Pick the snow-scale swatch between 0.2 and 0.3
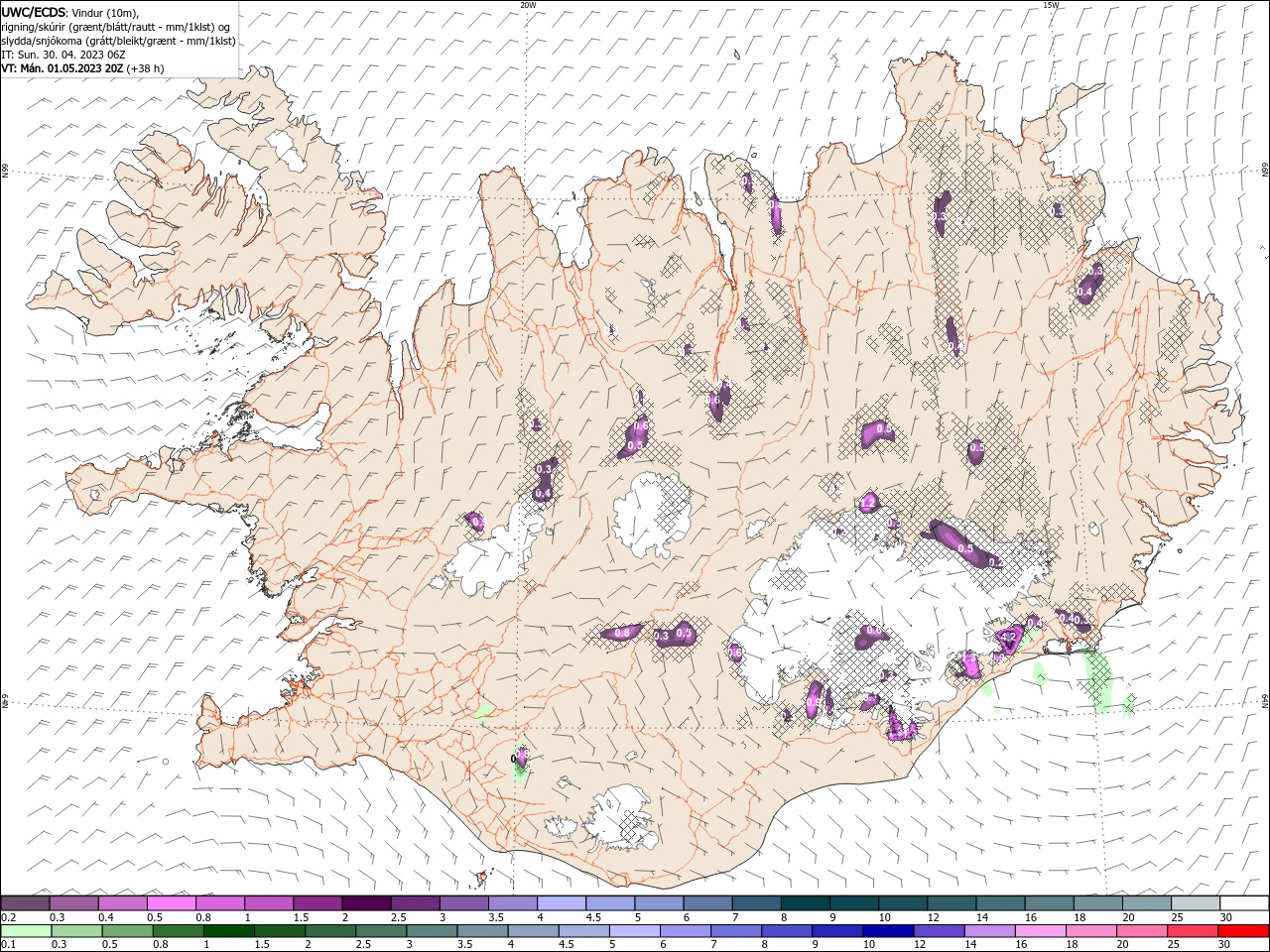 pos(26,903)
